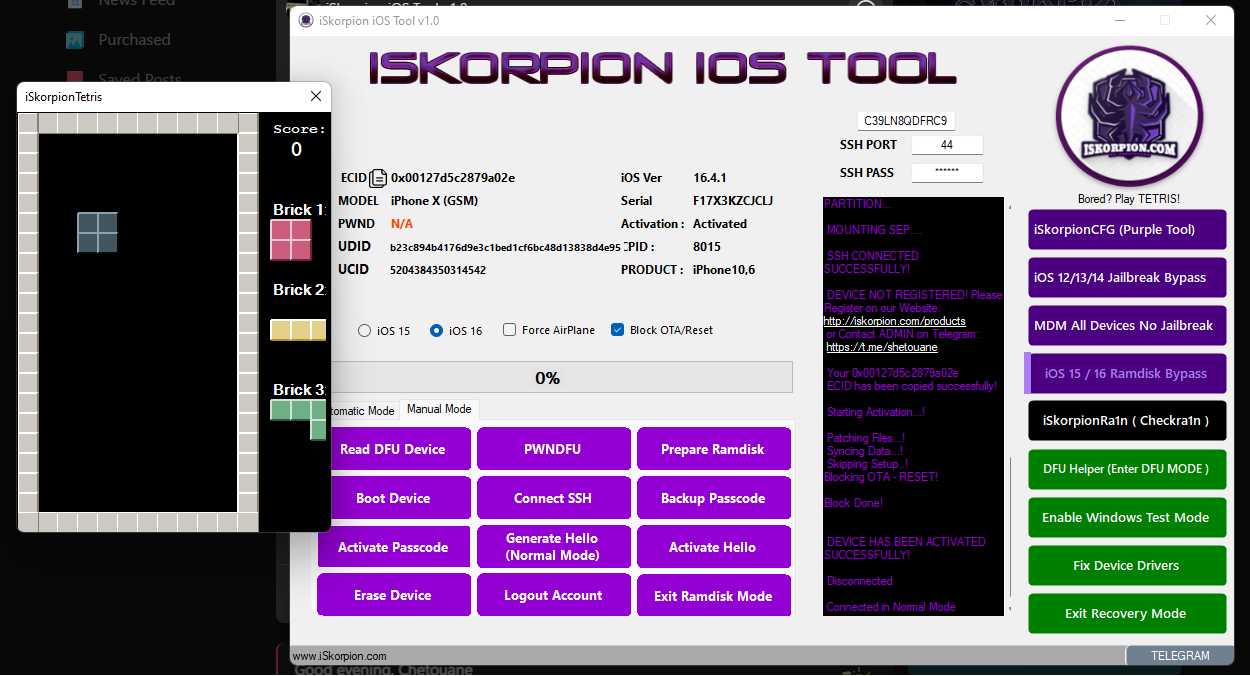
Task: Click Purchased in the background window
Action: pos(134,40)
